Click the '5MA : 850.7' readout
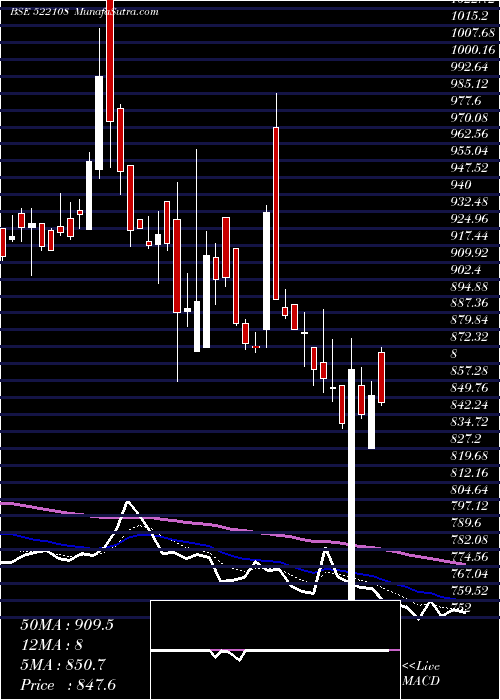This screenshot has width=500, height=700. [x=62, y=665]
